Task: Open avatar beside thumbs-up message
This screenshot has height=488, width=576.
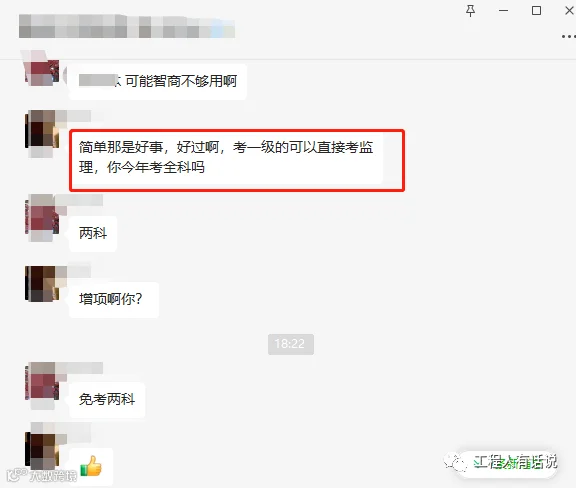Action: click(42, 450)
